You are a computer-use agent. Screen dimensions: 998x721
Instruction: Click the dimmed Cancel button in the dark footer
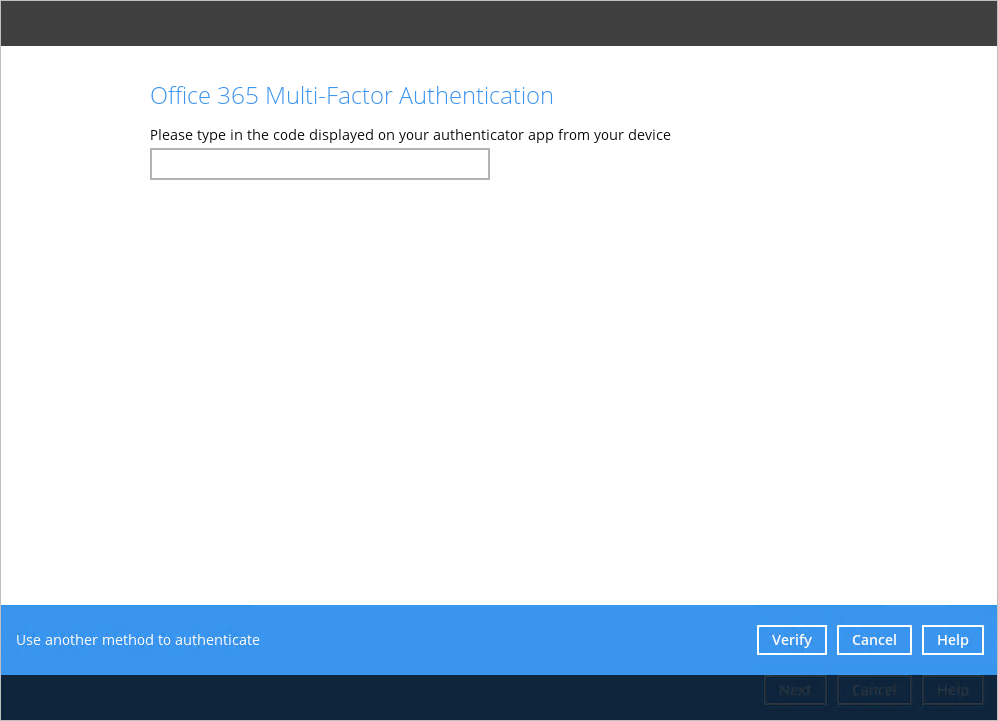point(874,690)
